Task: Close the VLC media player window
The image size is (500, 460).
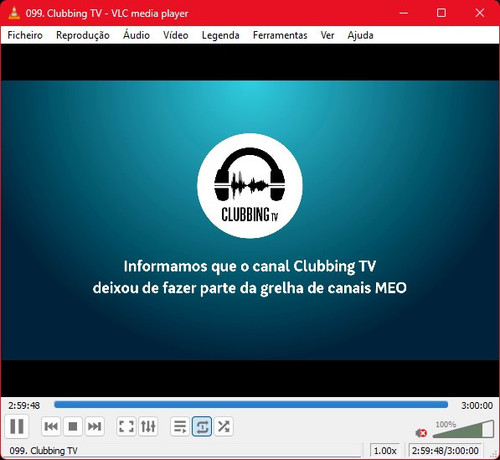Action: click(480, 13)
